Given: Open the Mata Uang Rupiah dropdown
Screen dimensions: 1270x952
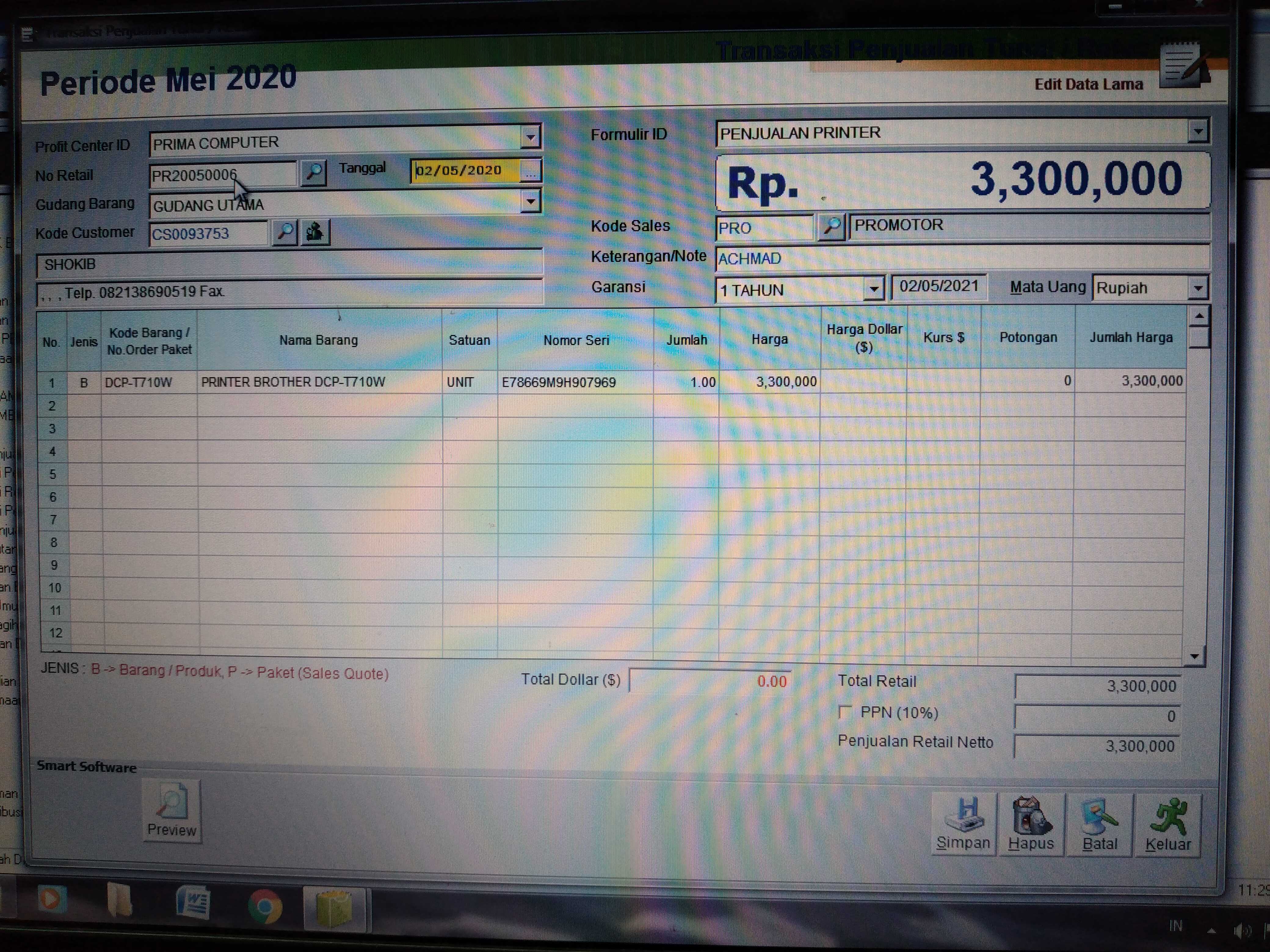Looking at the screenshot, I should [1198, 287].
